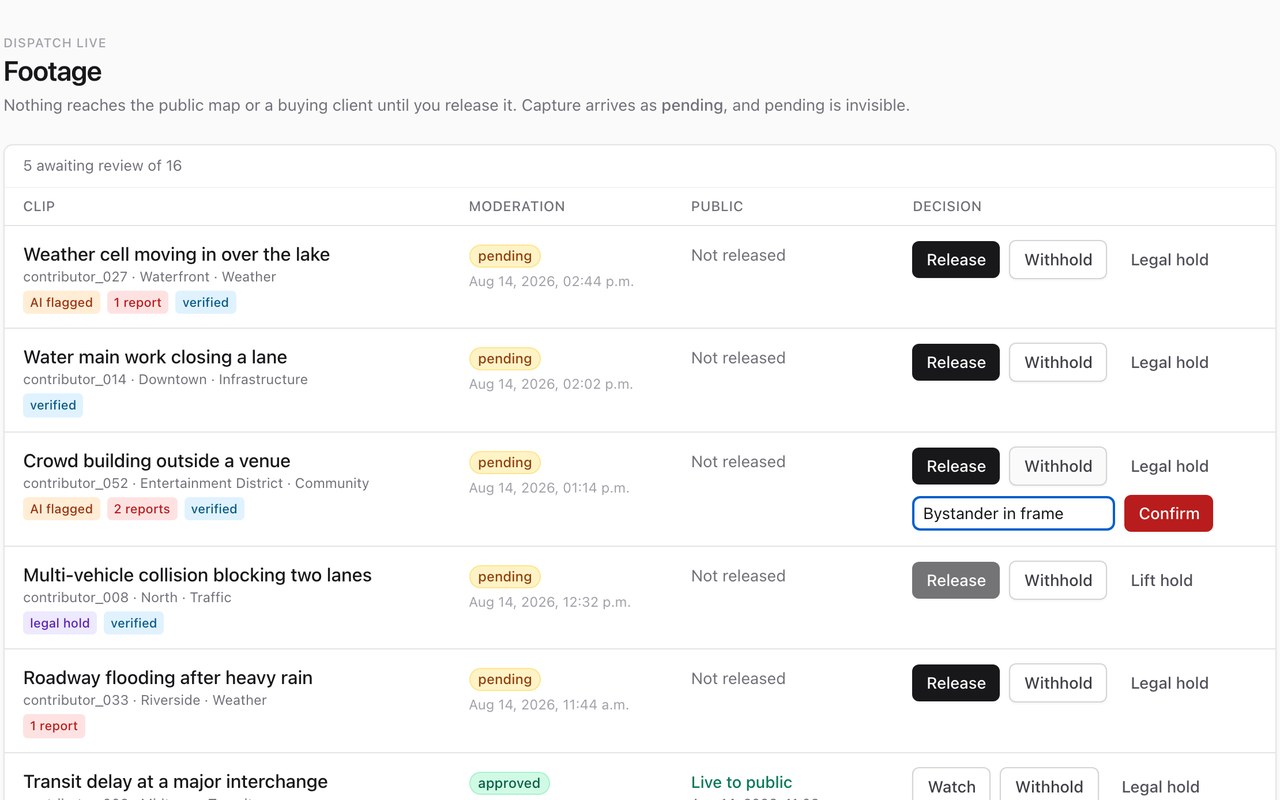Release the Roadway flooding clip
This screenshot has width=1280, height=800.
(x=955, y=683)
